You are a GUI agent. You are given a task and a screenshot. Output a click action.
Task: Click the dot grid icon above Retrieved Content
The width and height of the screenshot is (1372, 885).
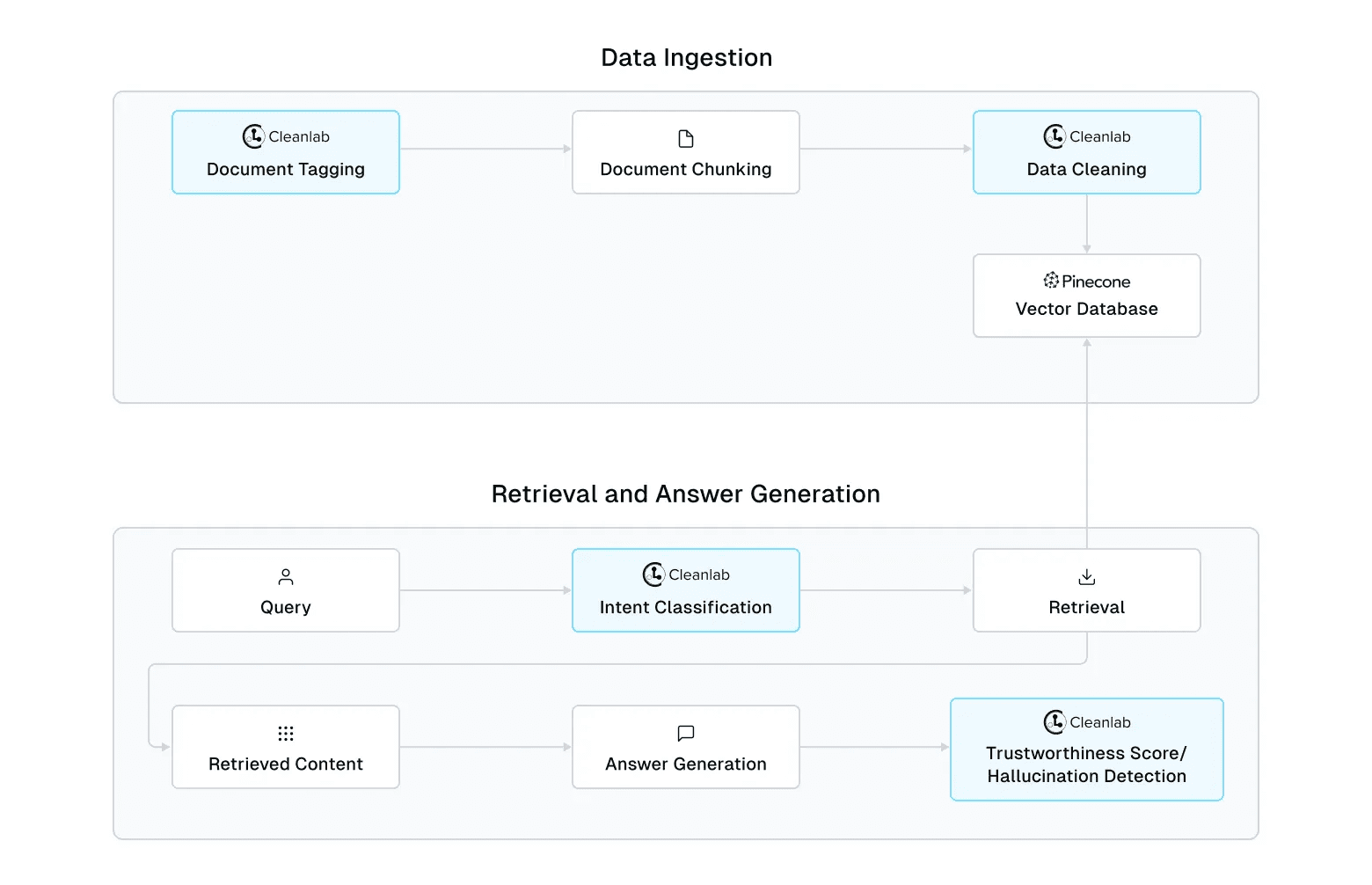286,734
